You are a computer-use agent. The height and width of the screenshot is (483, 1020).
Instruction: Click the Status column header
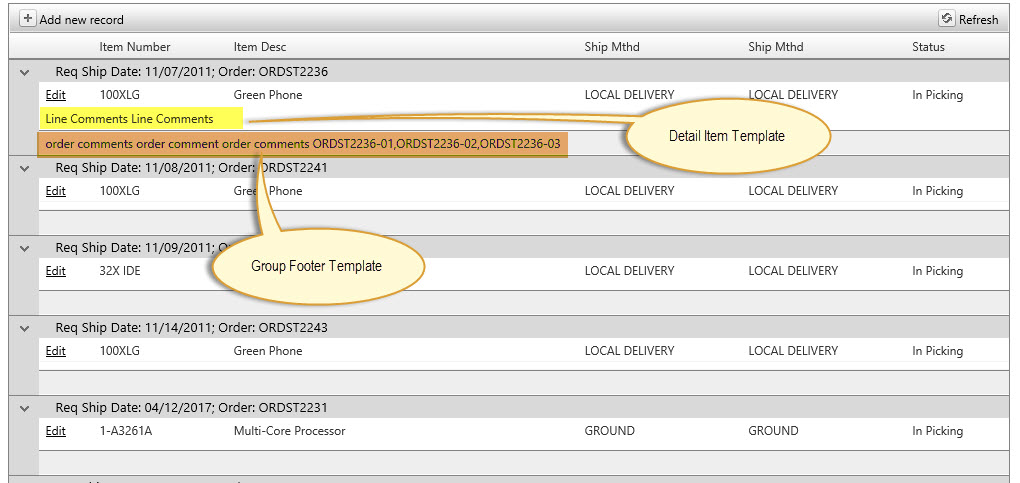click(x=928, y=47)
